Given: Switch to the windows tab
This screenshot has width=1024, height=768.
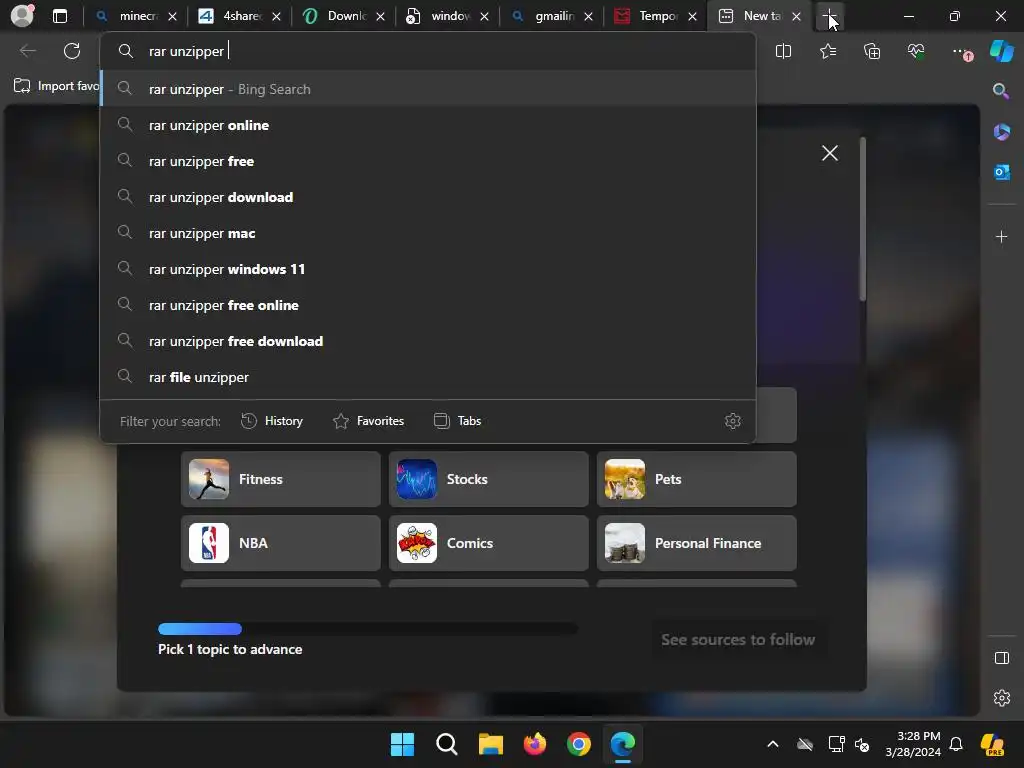Looking at the screenshot, I should pos(447,16).
